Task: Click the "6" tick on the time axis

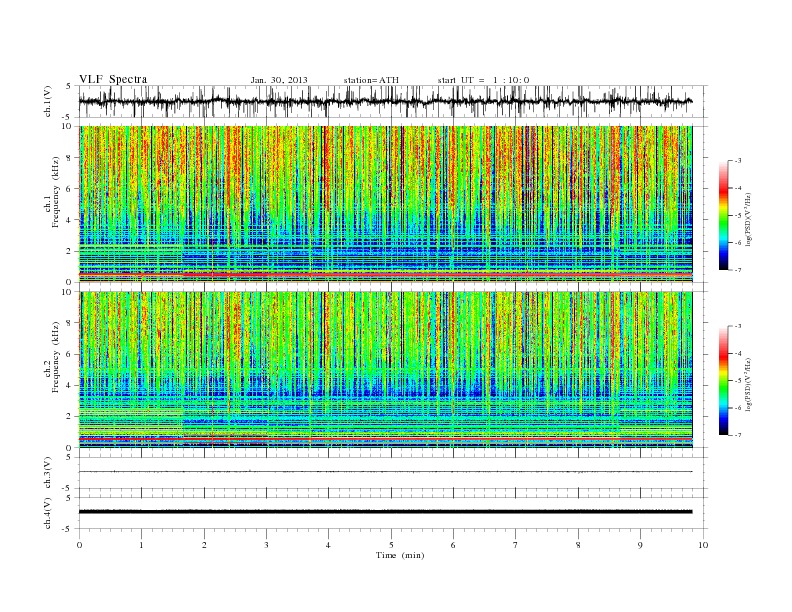Action: pyautogui.click(x=453, y=545)
